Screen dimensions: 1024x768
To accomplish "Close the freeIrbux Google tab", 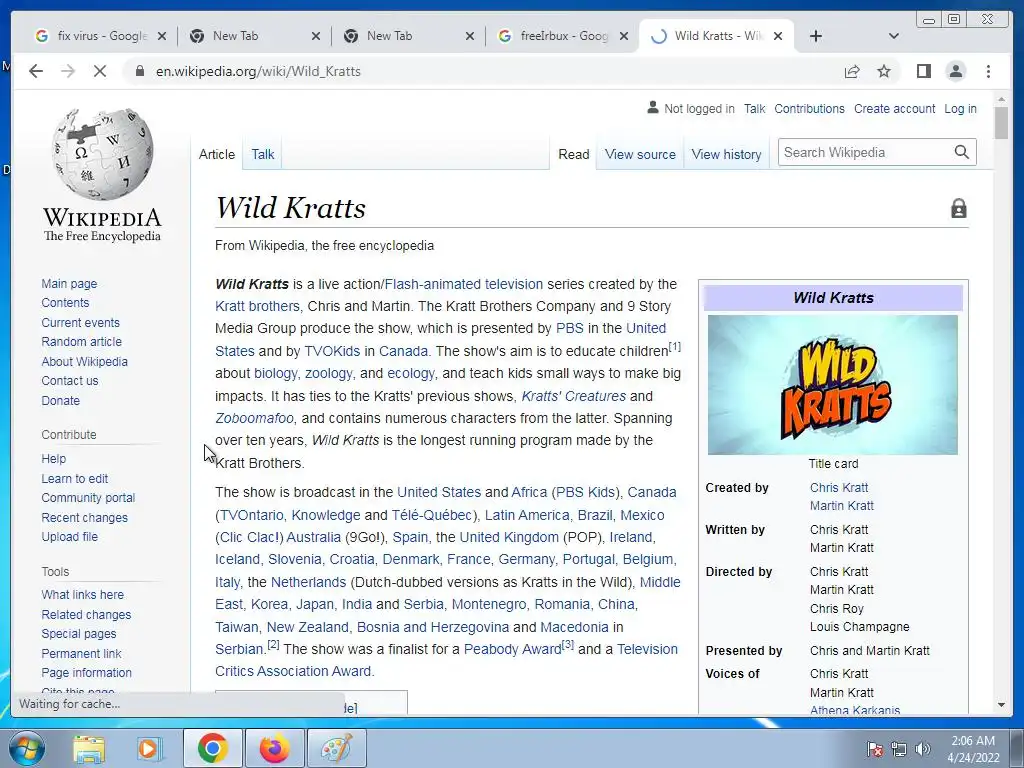I will 624,36.
